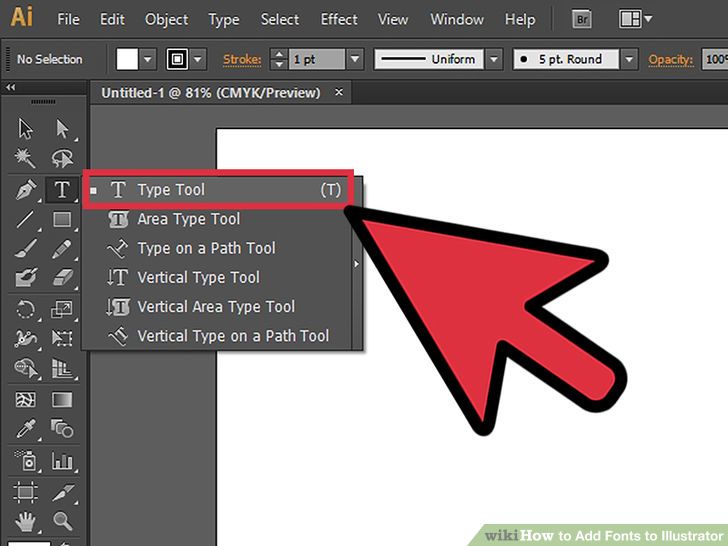This screenshot has width=728, height=546.
Task: Select the Eraser tool
Action: [x=62, y=277]
